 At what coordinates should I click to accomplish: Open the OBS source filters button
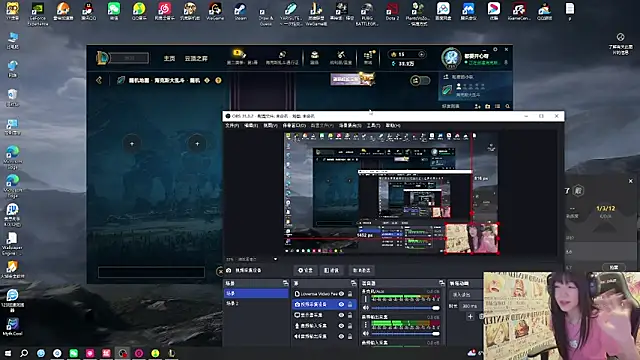coord(331,270)
